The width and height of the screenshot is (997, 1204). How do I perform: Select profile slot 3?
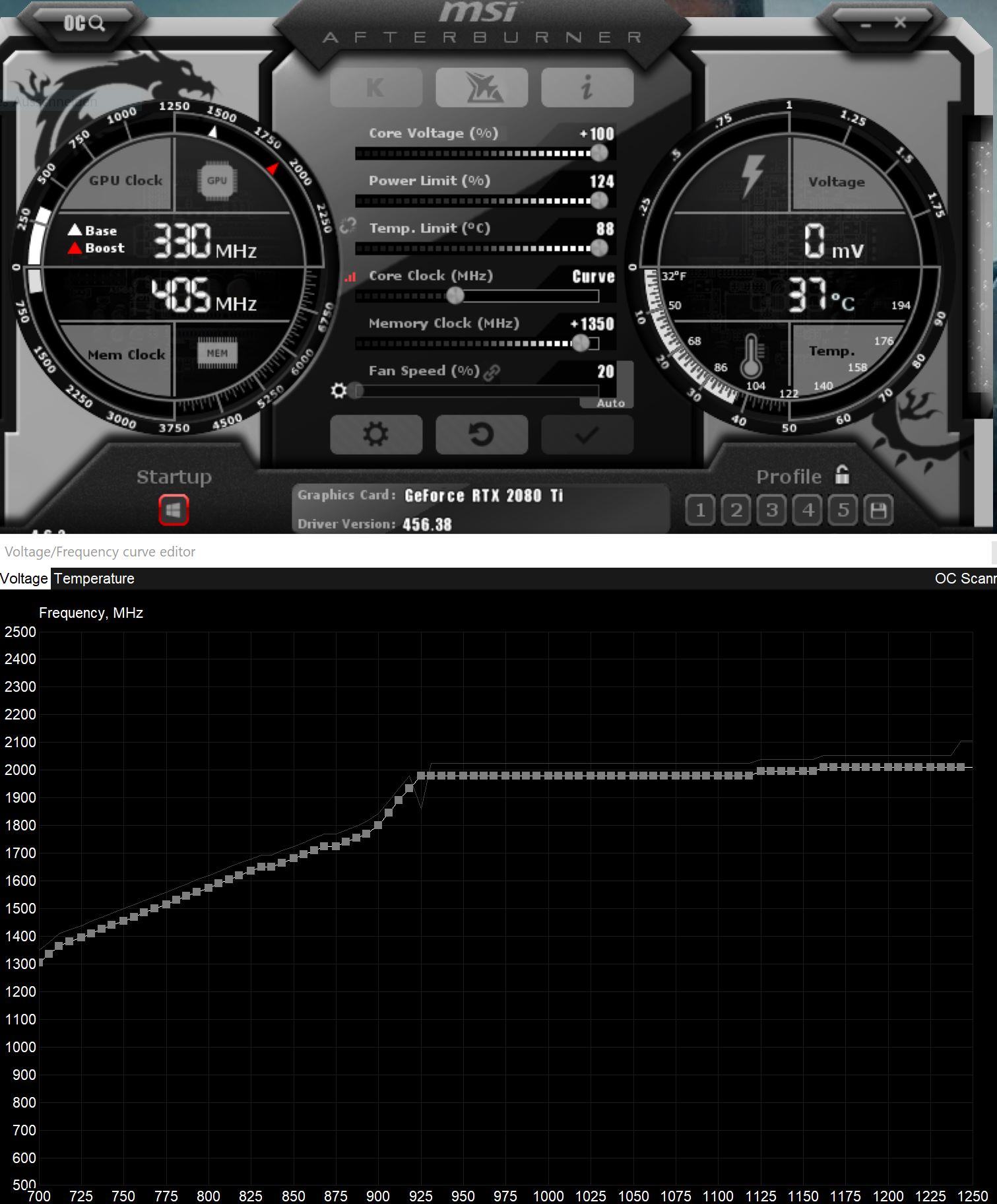click(x=771, y=510)
